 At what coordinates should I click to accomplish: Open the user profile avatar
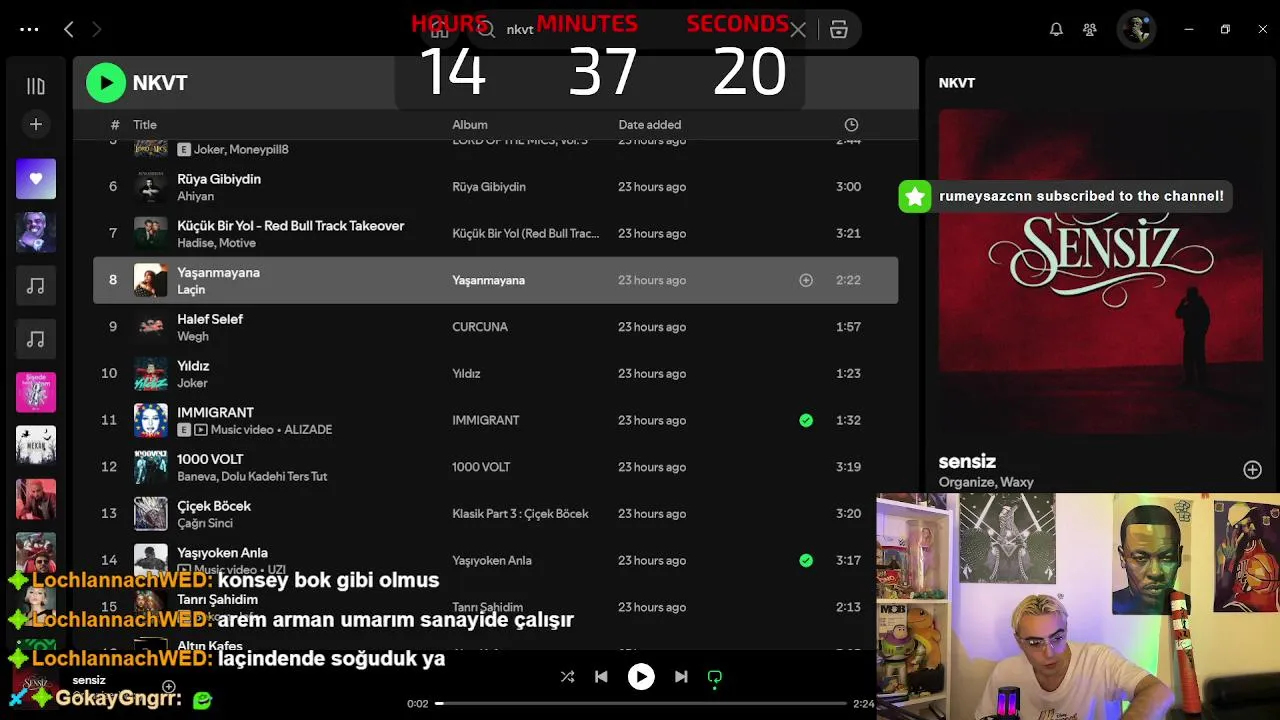[x=1136, y=29]
